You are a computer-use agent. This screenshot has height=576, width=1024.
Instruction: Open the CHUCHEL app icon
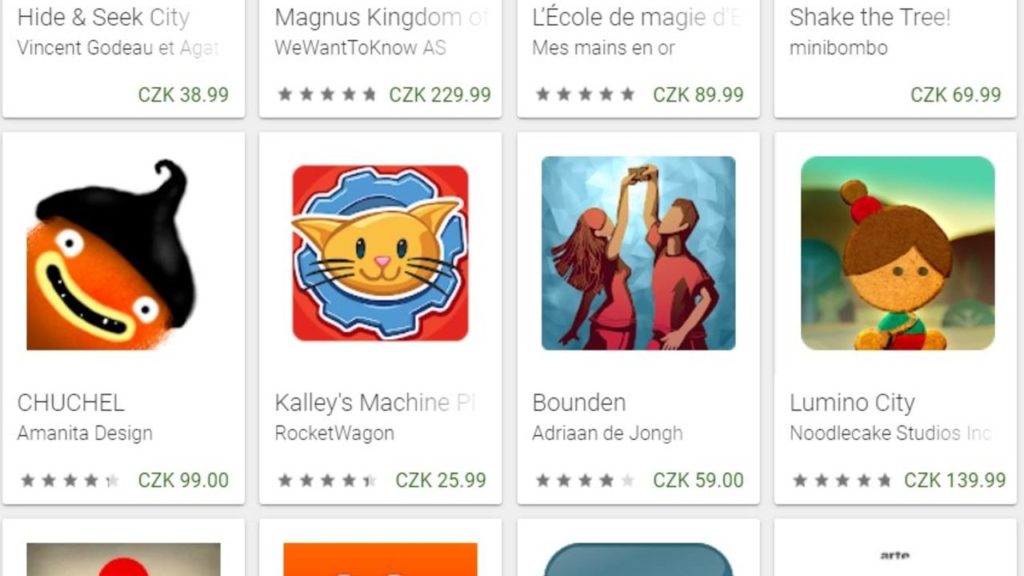click(111, 253)
